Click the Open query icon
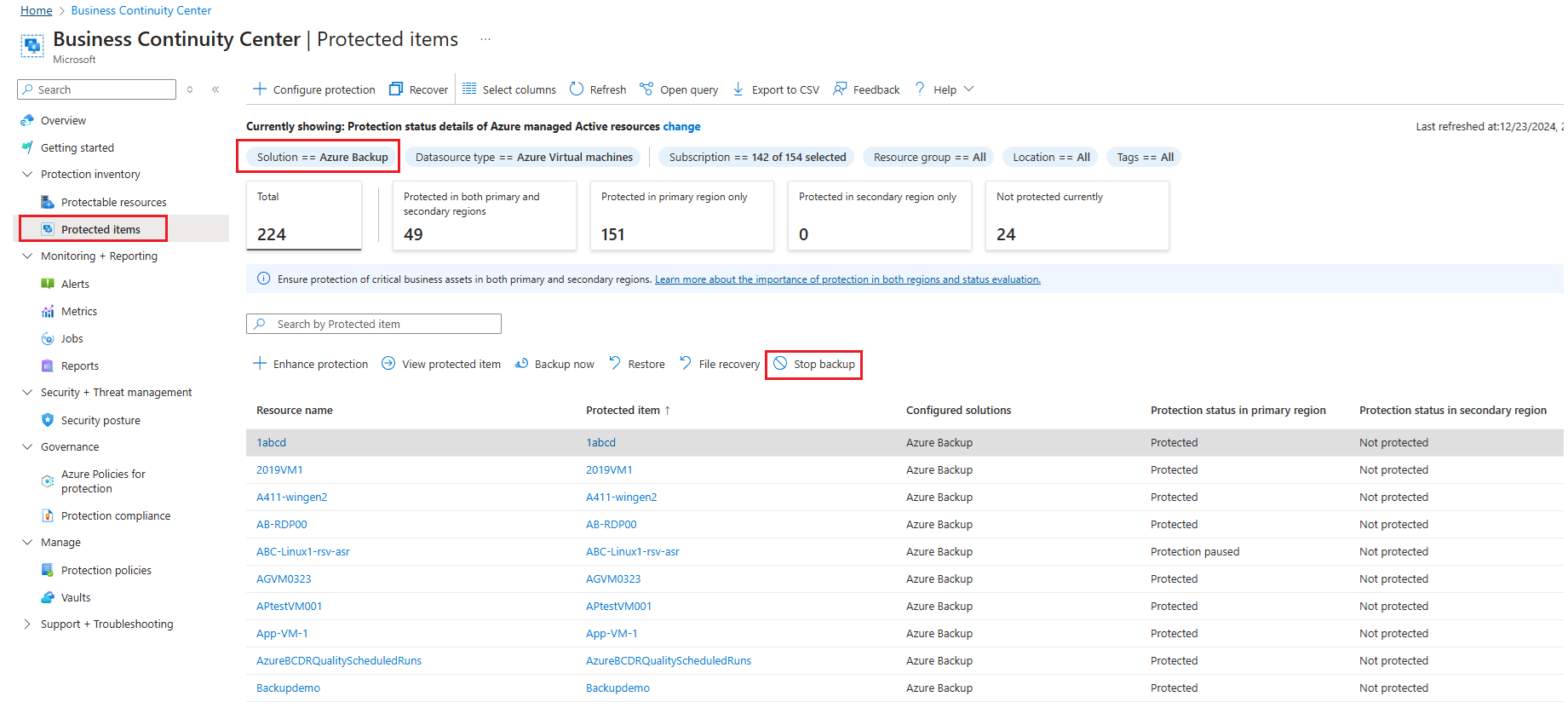This screenshot has height=725, width=1568. point(646,89)
